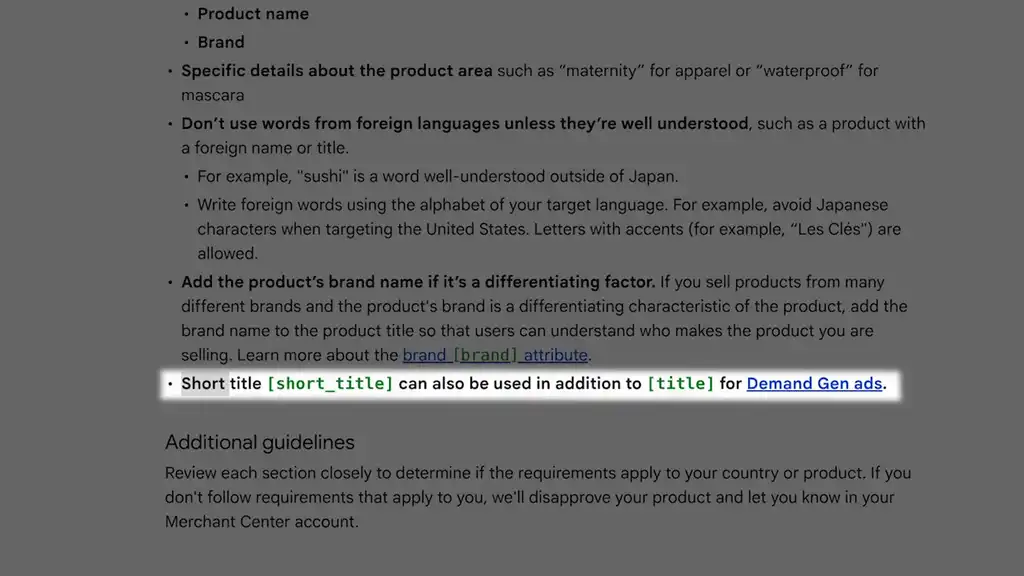Click the word 'Short' in highlighted line
The image size is (1024, 576).
pos(202,383)
